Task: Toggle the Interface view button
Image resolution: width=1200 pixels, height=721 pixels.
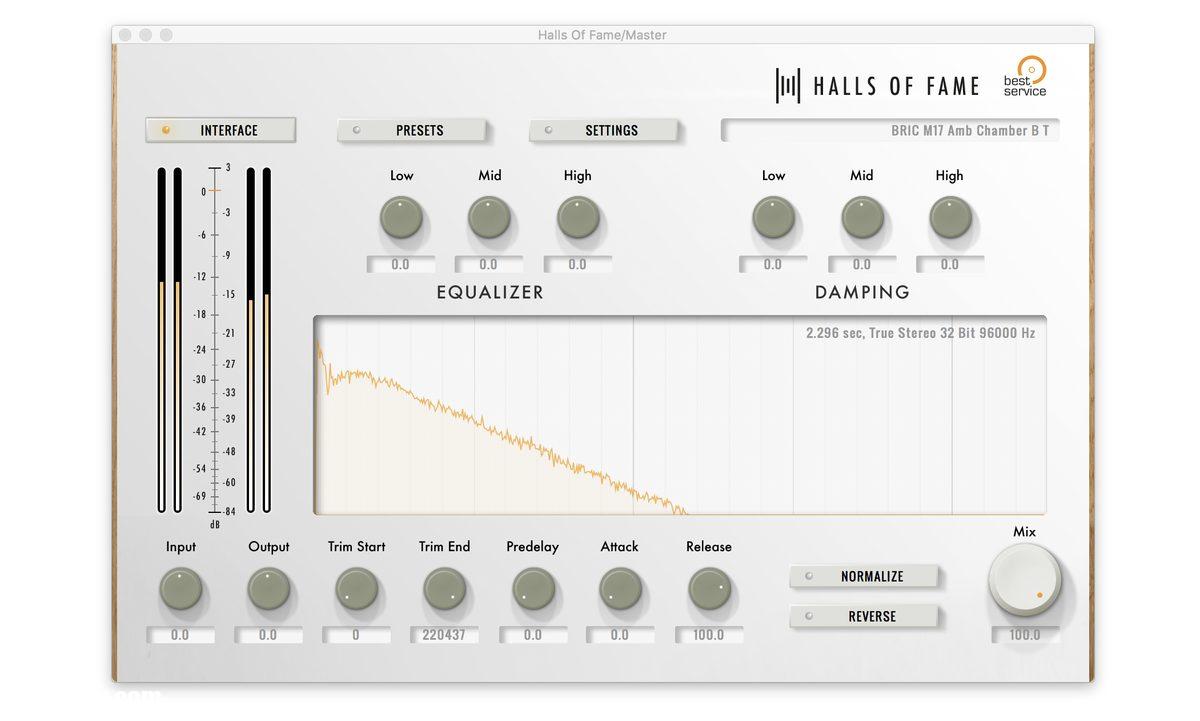Action: tap(220, 130)
